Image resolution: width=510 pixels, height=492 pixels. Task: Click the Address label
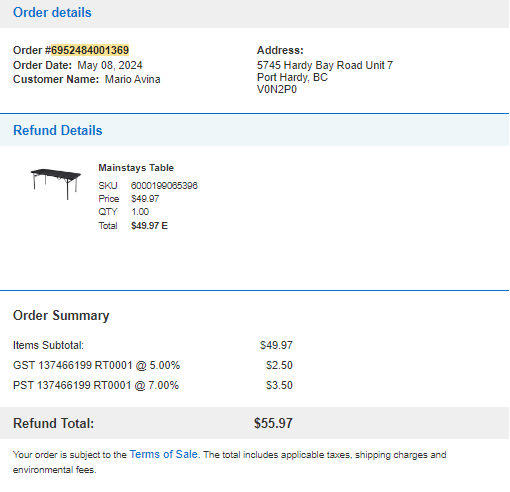(x=280, y=50)
